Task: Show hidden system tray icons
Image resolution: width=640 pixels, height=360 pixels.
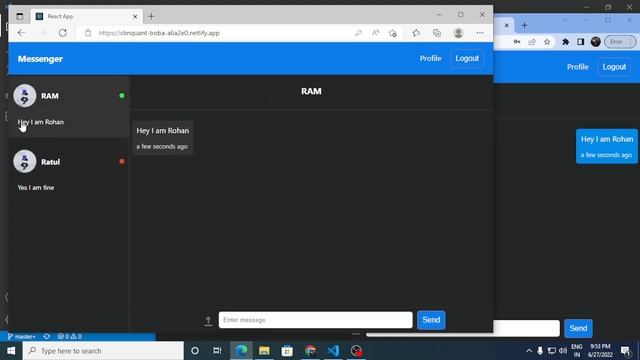Action: tap(529, 351)
